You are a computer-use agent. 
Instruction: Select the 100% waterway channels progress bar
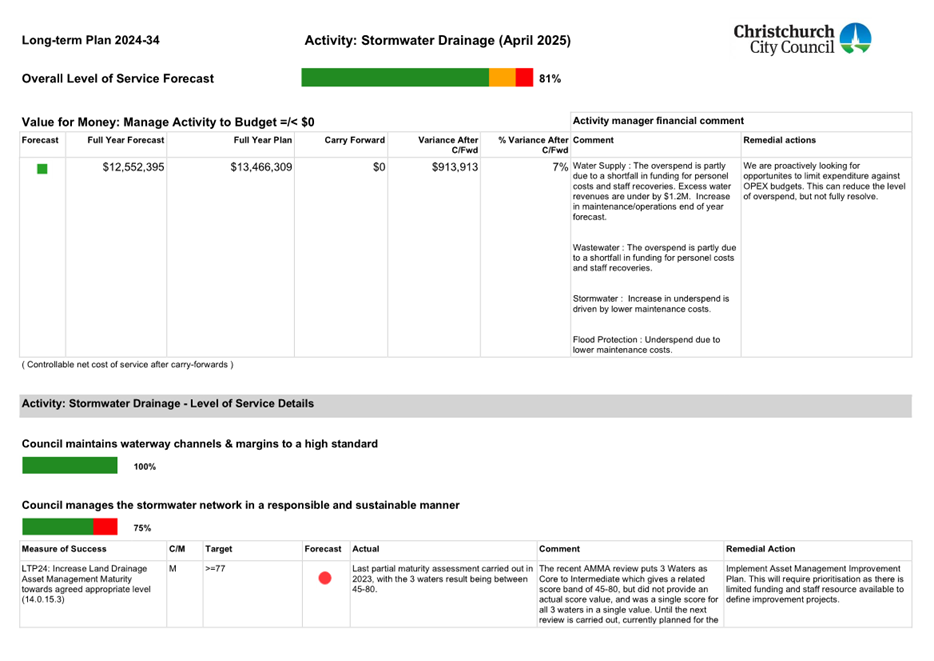point(70,465)
